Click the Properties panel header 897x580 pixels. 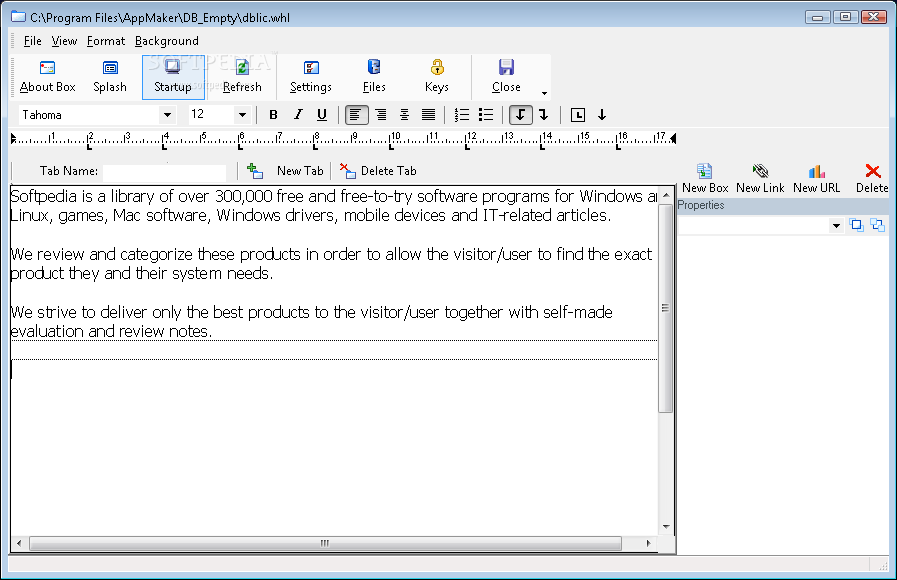783,205
